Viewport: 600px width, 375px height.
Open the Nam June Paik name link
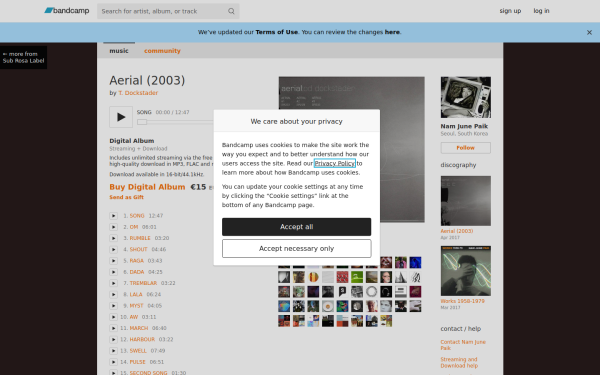[464, 126]
